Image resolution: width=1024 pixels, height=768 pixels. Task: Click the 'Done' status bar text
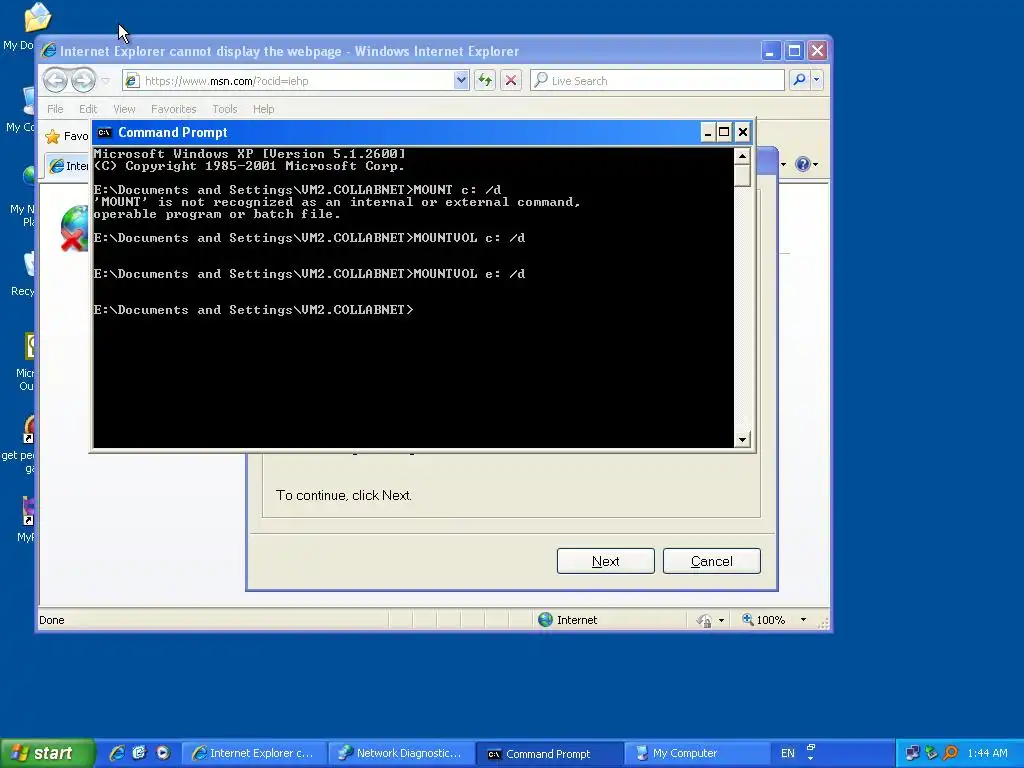52,620
